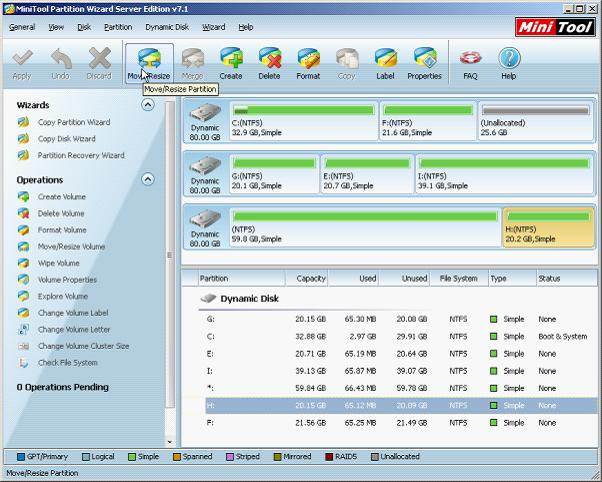Click the Create Volume sidebar icon
Viewport: 602px width, 482px height.
tap(23, 197)
